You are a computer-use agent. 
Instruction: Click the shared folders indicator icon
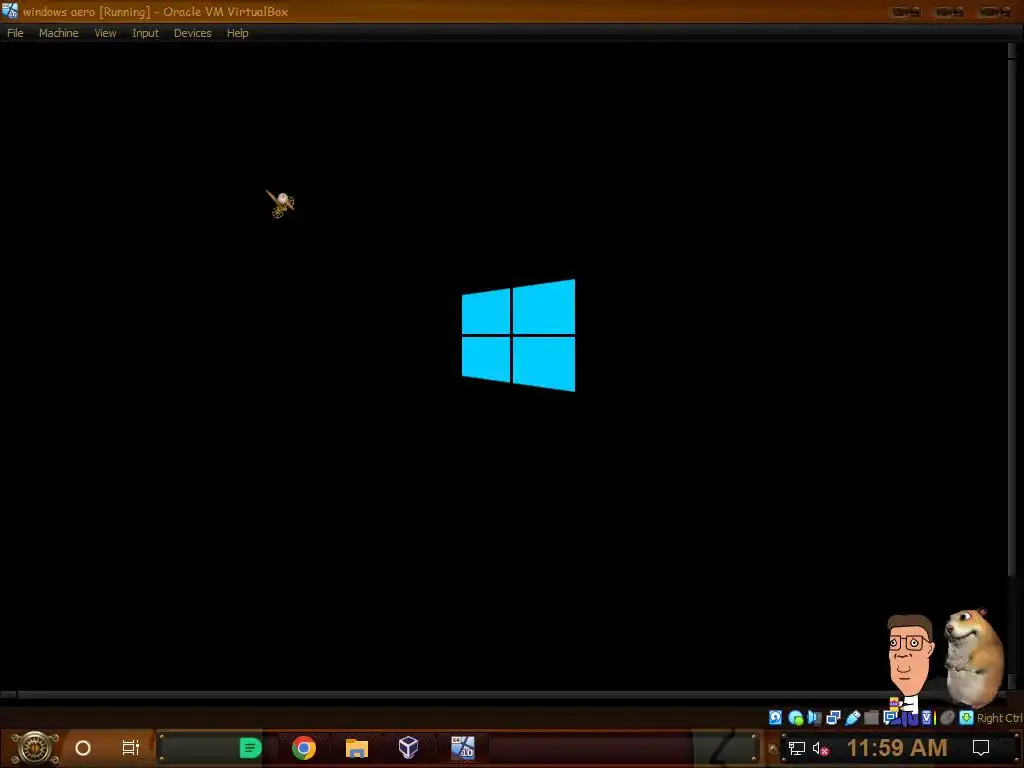[x=871, y=718]
